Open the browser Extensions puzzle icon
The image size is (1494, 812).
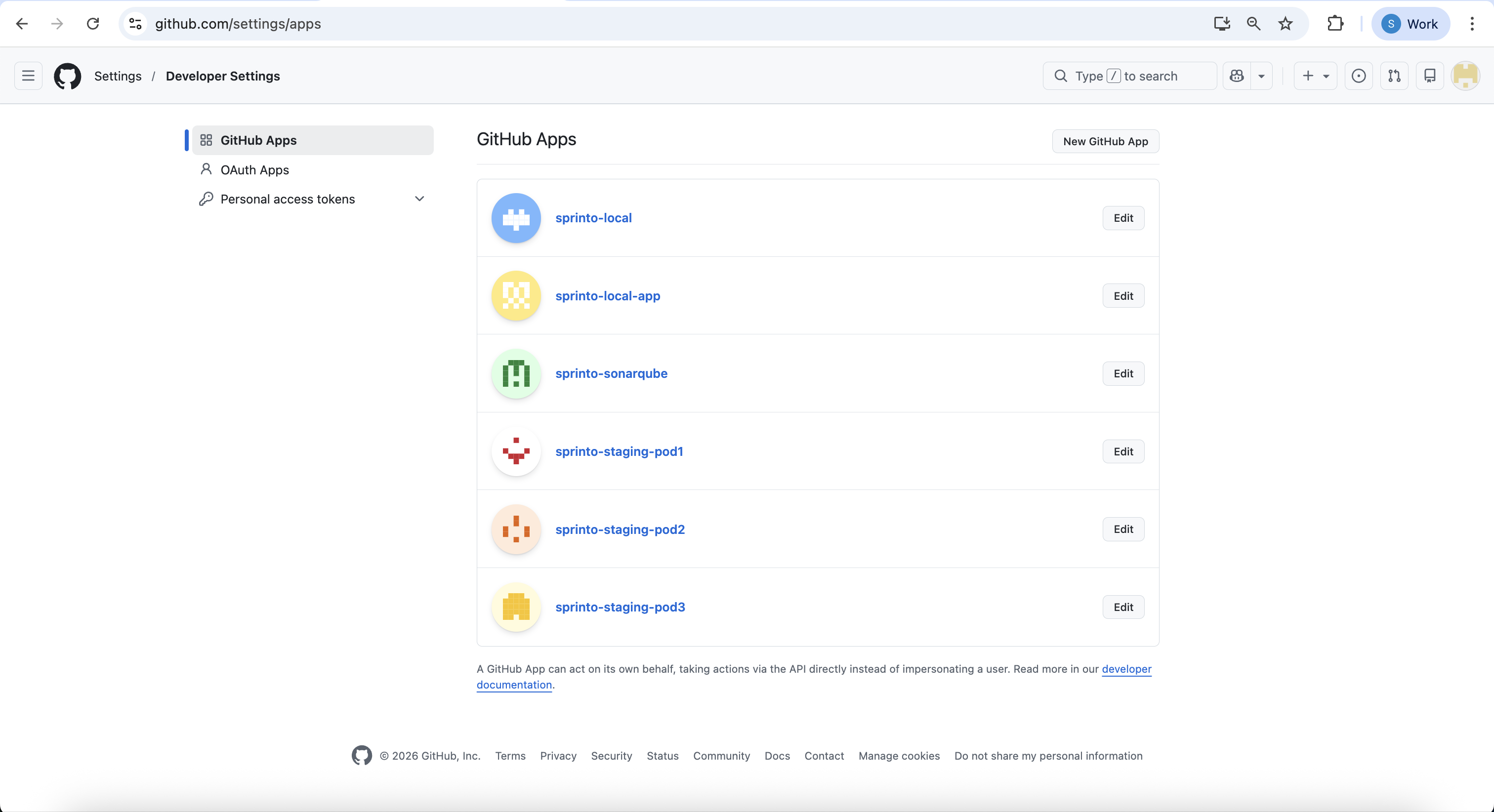coord(1335,24)
